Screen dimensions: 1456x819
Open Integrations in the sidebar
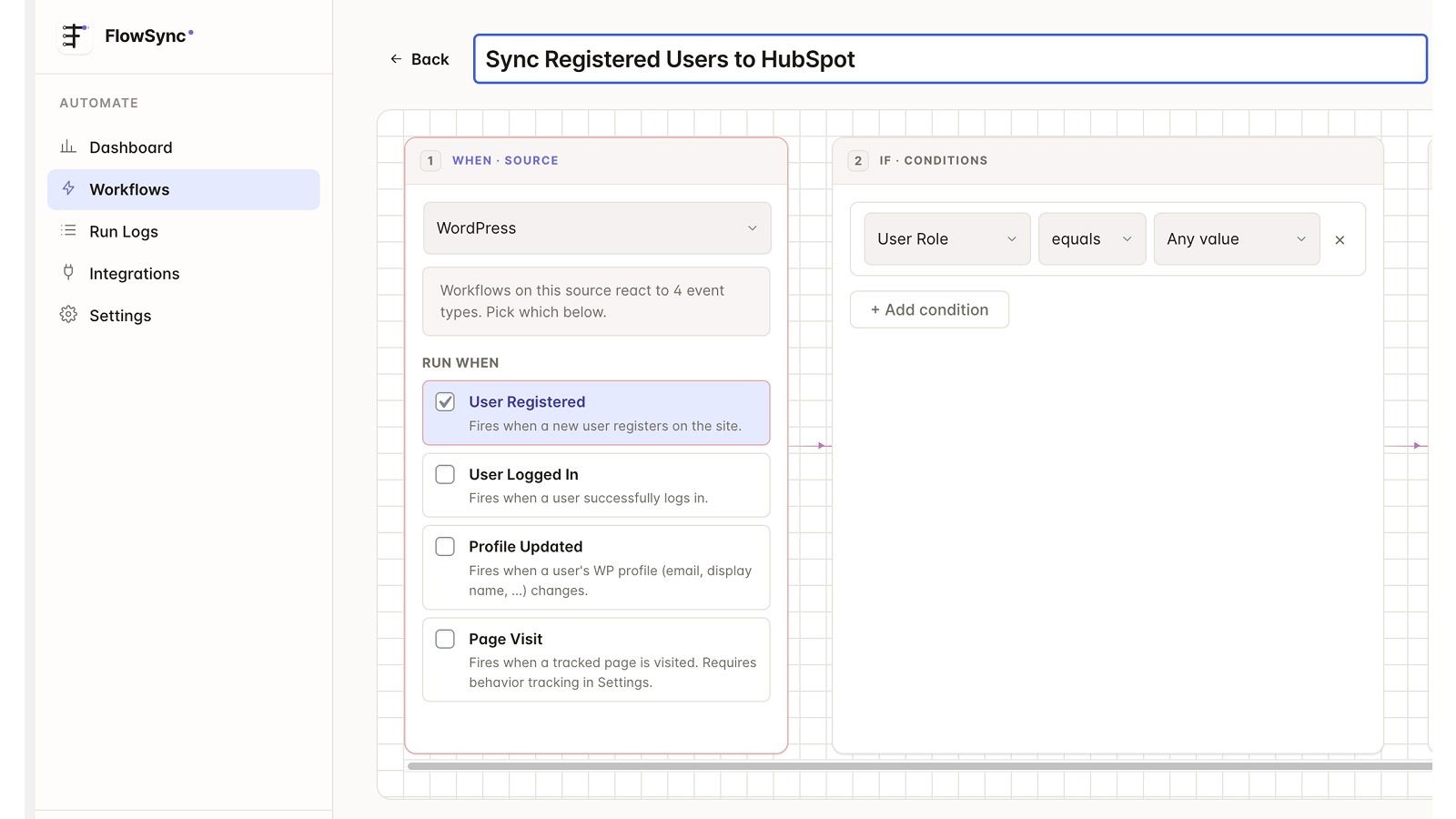pos(184,274)
